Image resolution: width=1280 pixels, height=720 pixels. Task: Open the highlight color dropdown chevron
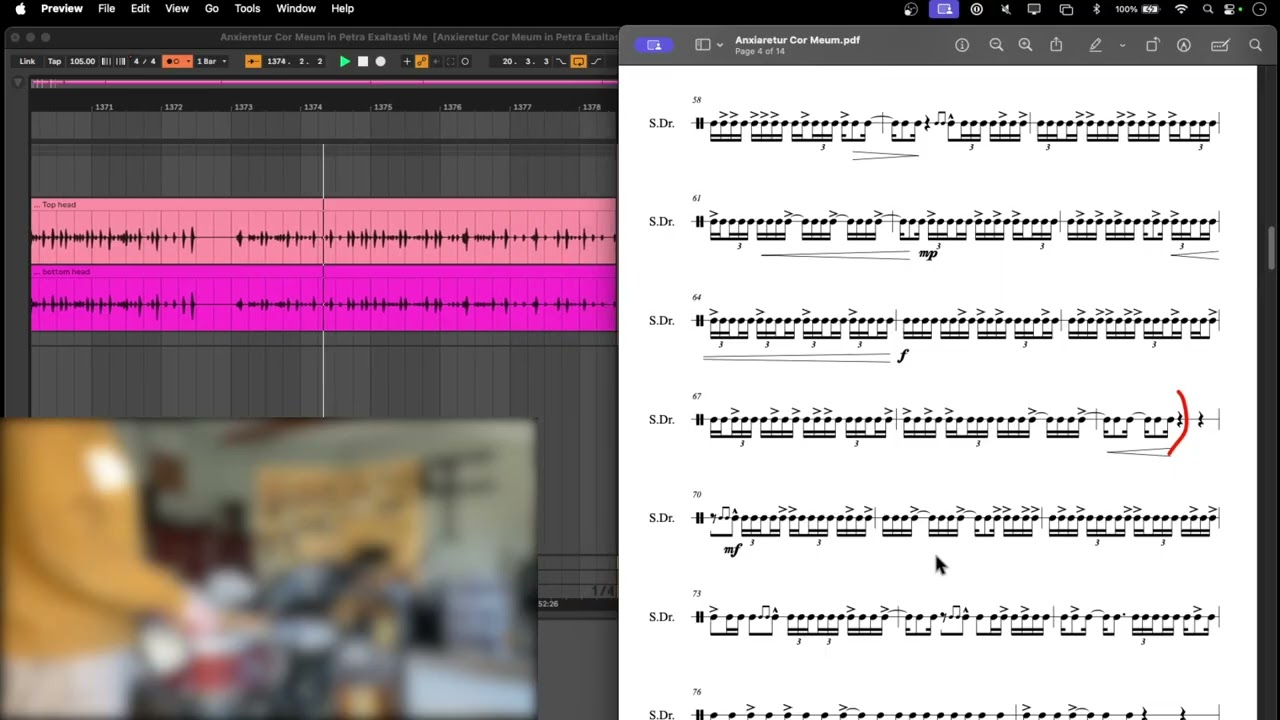pyautogui.click(x=1122, y=45)
